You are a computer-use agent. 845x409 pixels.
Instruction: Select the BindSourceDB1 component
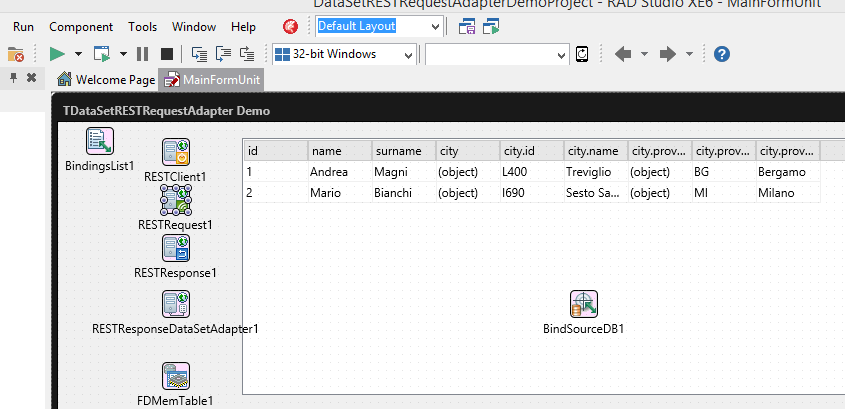[x=584, y=304]
